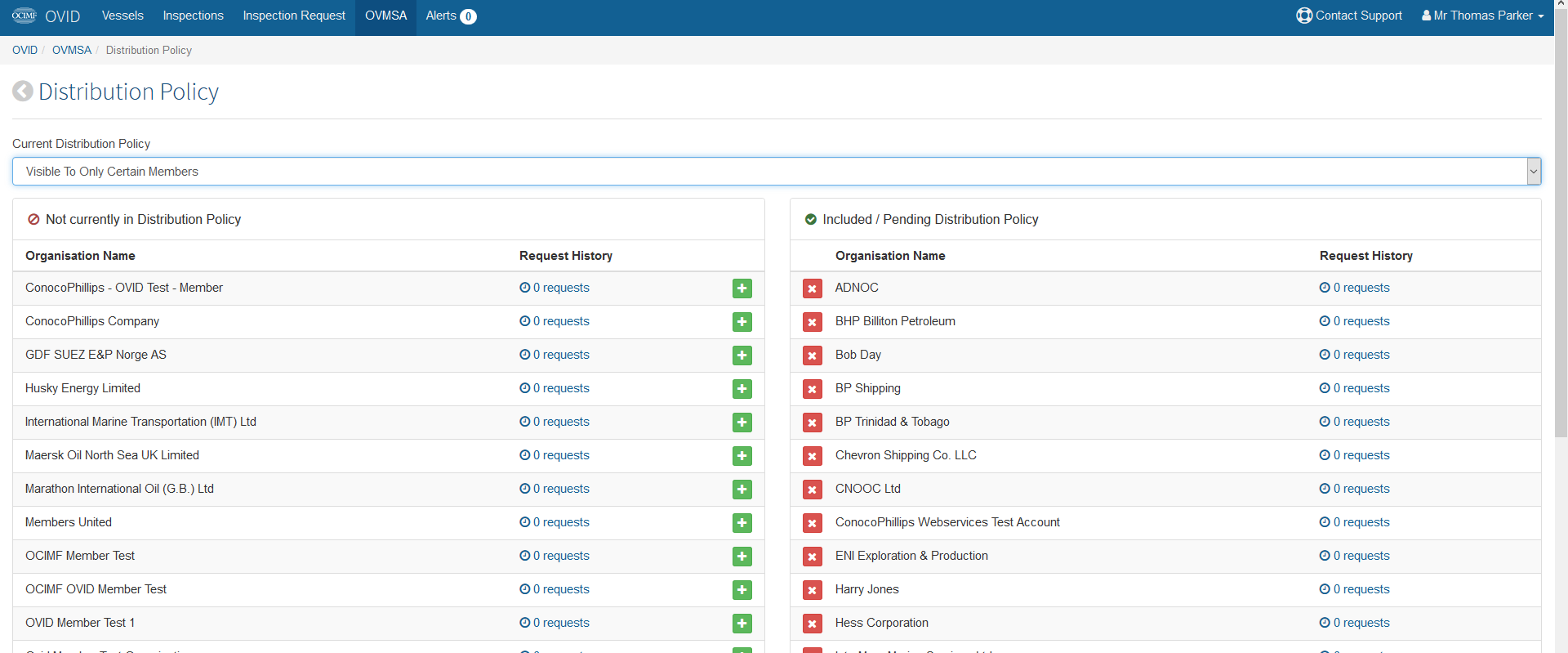Select 'Maersk Oil North Sea UK Limited' text
1568x653 pixels.
tap(112, 455)
